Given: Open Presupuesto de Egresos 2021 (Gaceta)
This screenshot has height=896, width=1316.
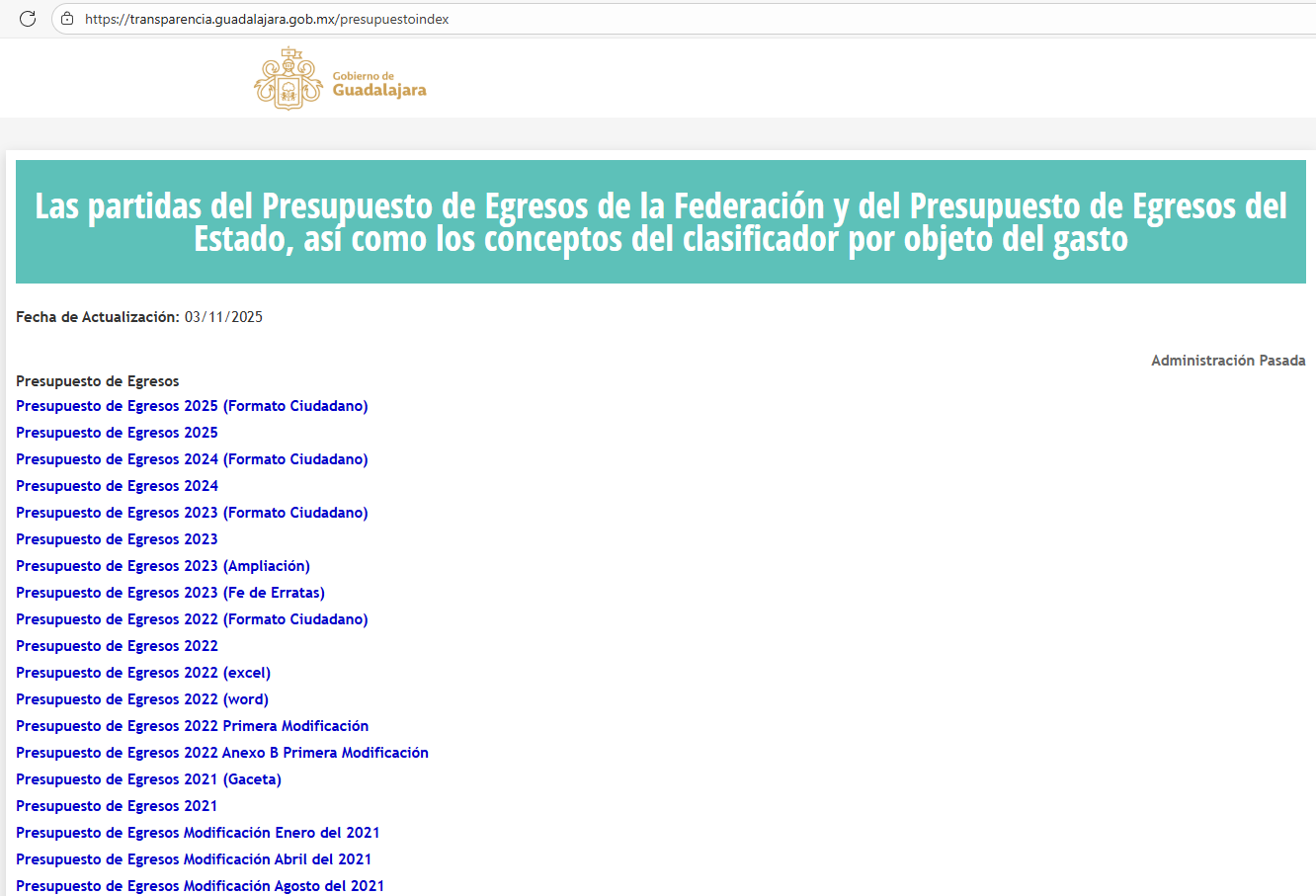Looking at the screenshot, I should click(x=148, y=779).
